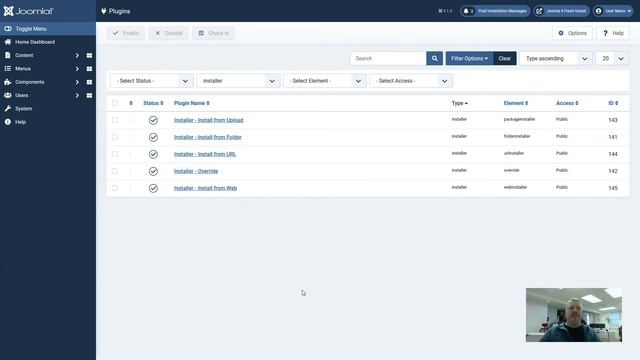Open Home Dashboard menu item
Viewport: 640px width, 360px height.
35,42
